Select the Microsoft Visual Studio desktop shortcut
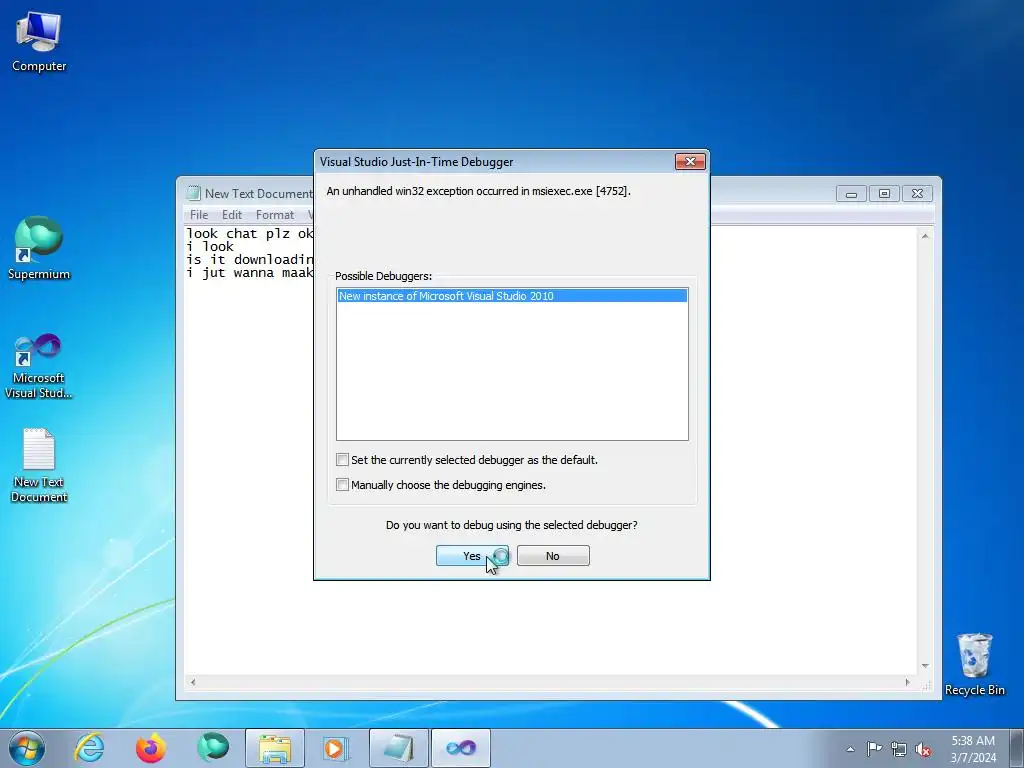 [x=39, y=366]
